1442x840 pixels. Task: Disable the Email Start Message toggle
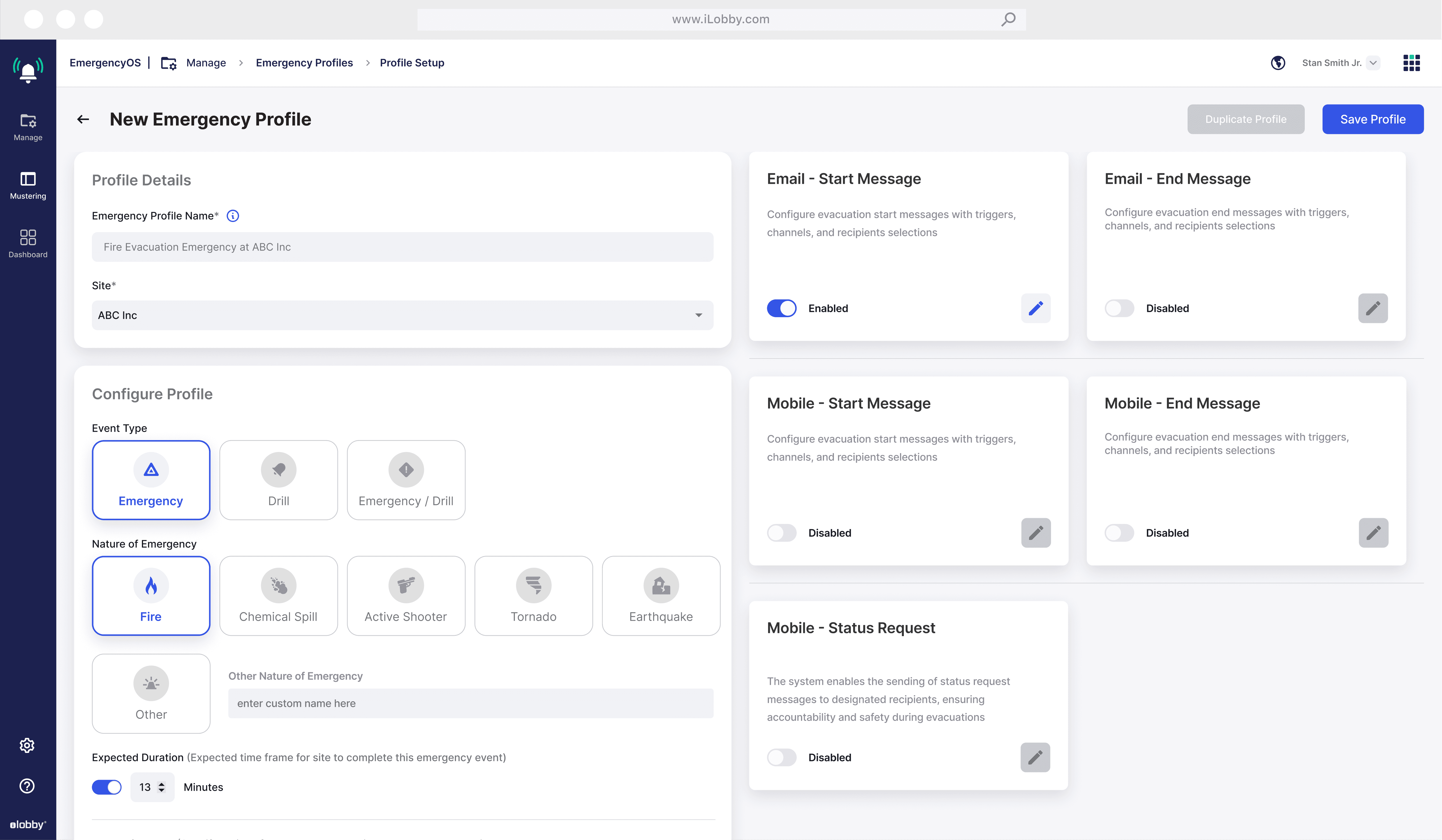781,308
